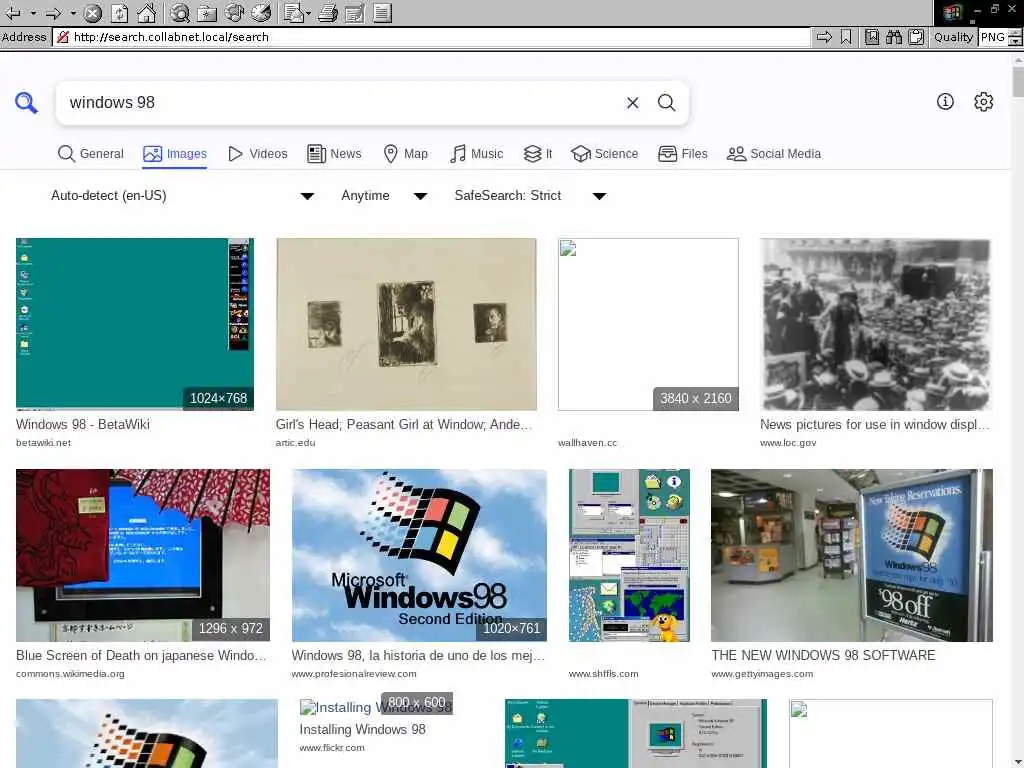The height and width of the screenshot is (768, 1024).
Task: Open the News tab
Action: (x=334, y=153)
